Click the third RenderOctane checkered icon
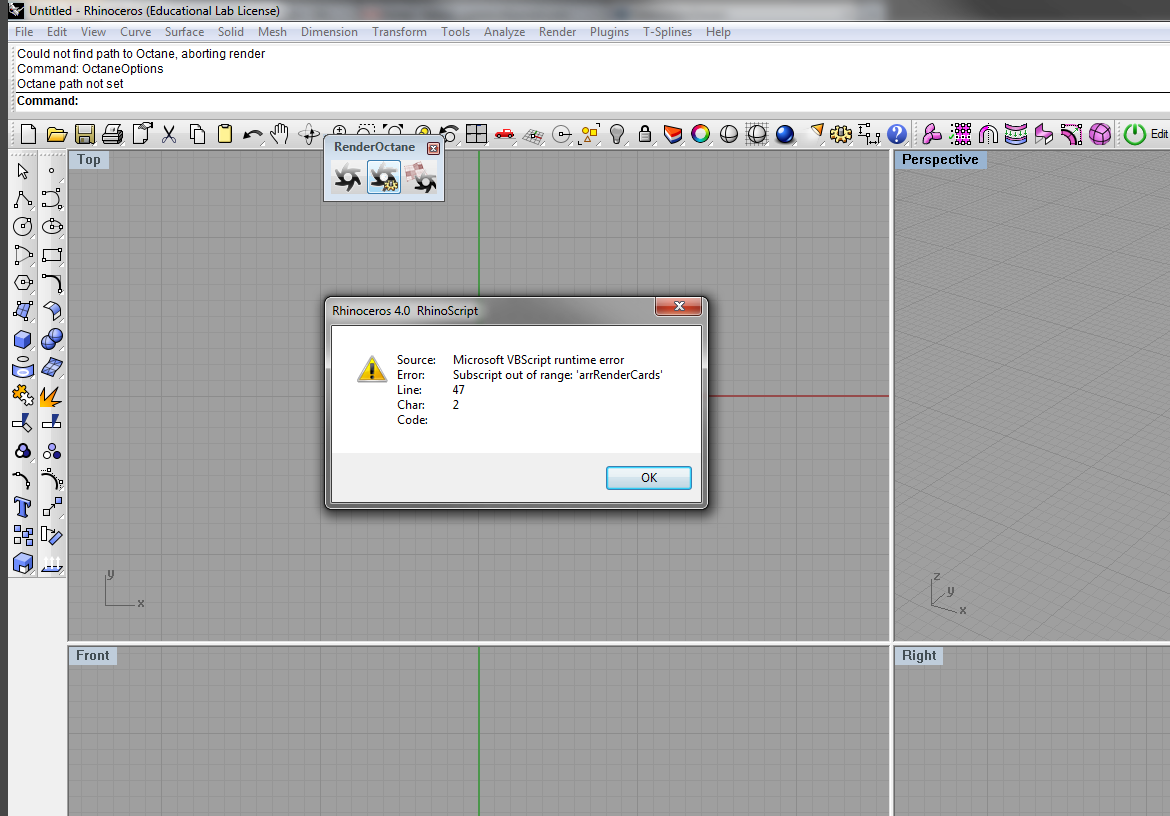This screenshot has height=816, width=1170. click(421, 178)
